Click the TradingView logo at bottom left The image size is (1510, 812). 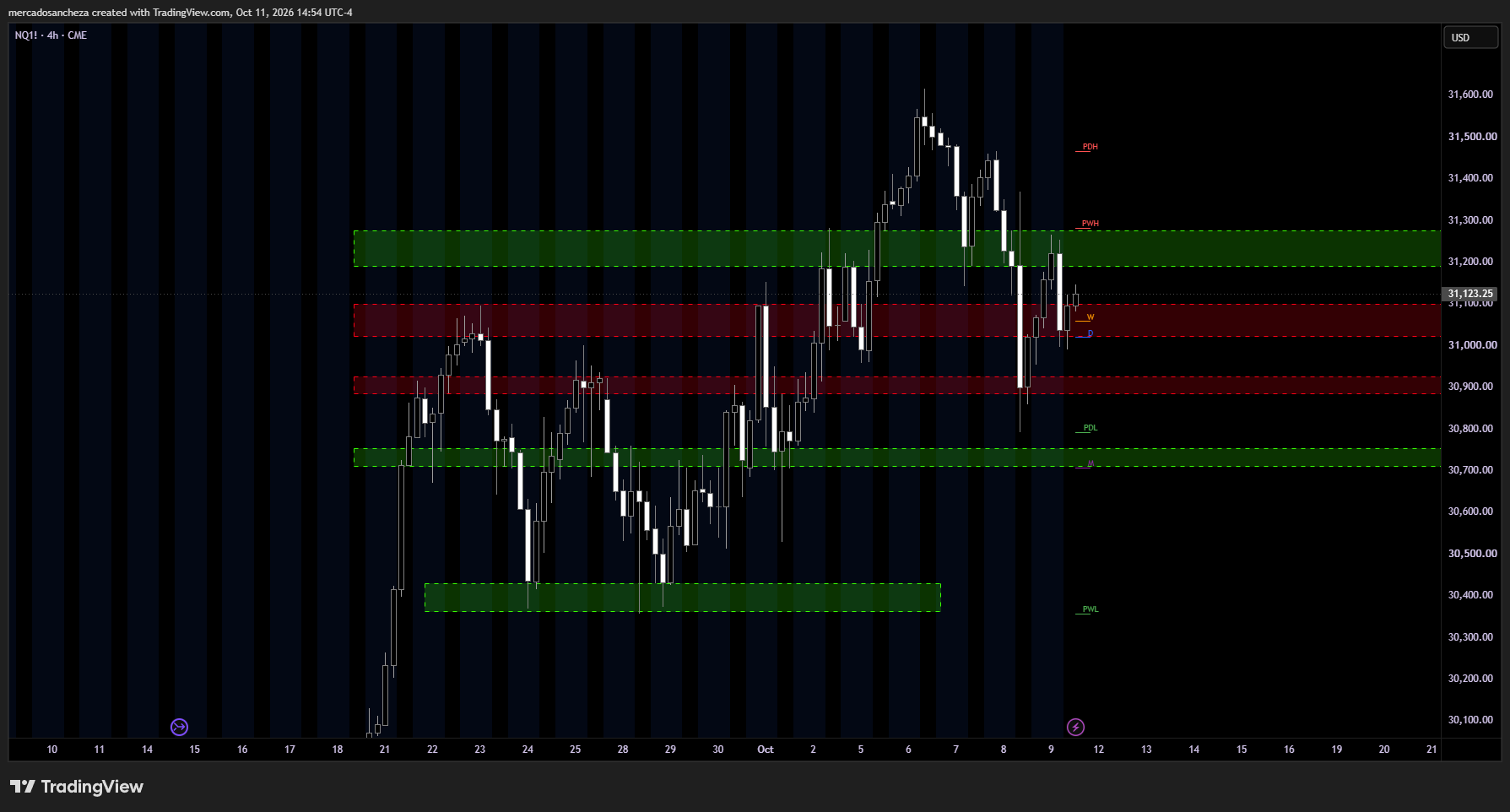[77, 787]
